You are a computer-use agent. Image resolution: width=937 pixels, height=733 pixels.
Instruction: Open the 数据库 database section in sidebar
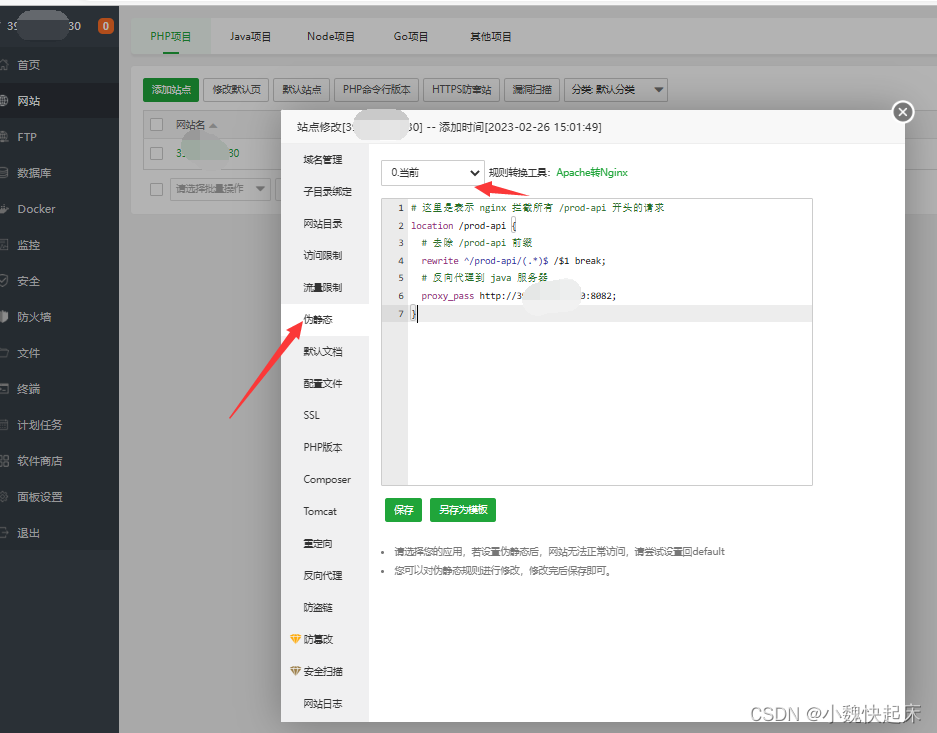34,173
